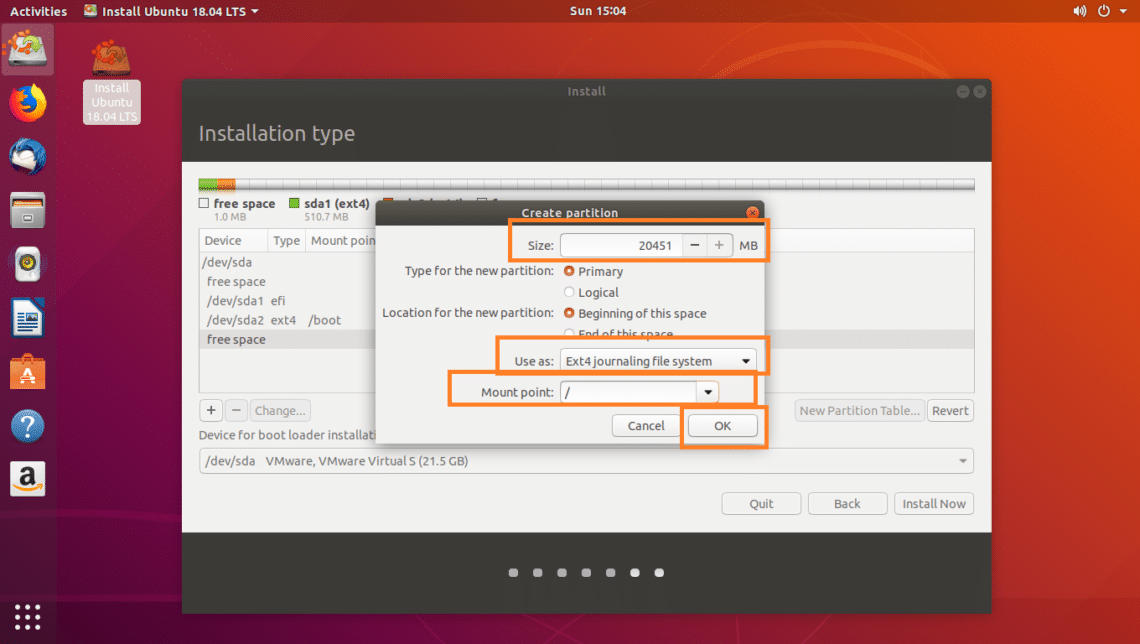This screenshot has width=1140, height=644.
Task: Open the Activities overview
Action: [x=38, y=11]
